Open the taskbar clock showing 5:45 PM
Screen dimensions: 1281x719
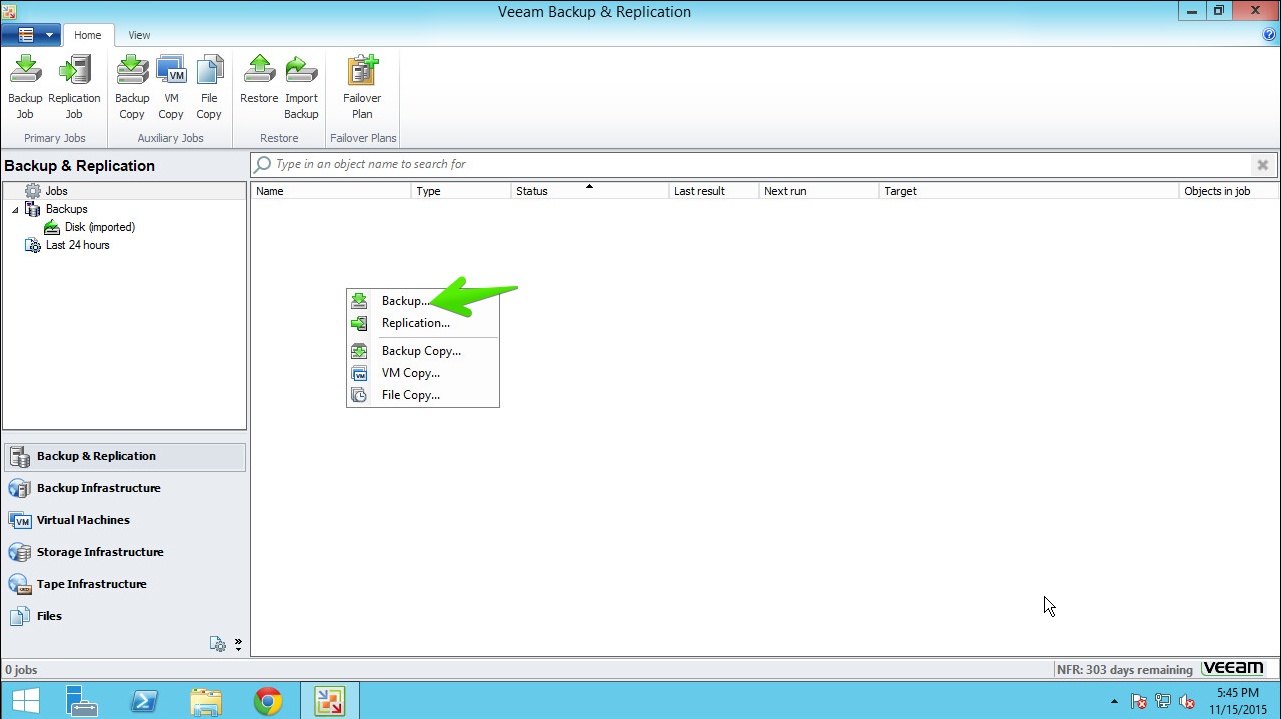pyautogui.click(x=1237, y=700)
